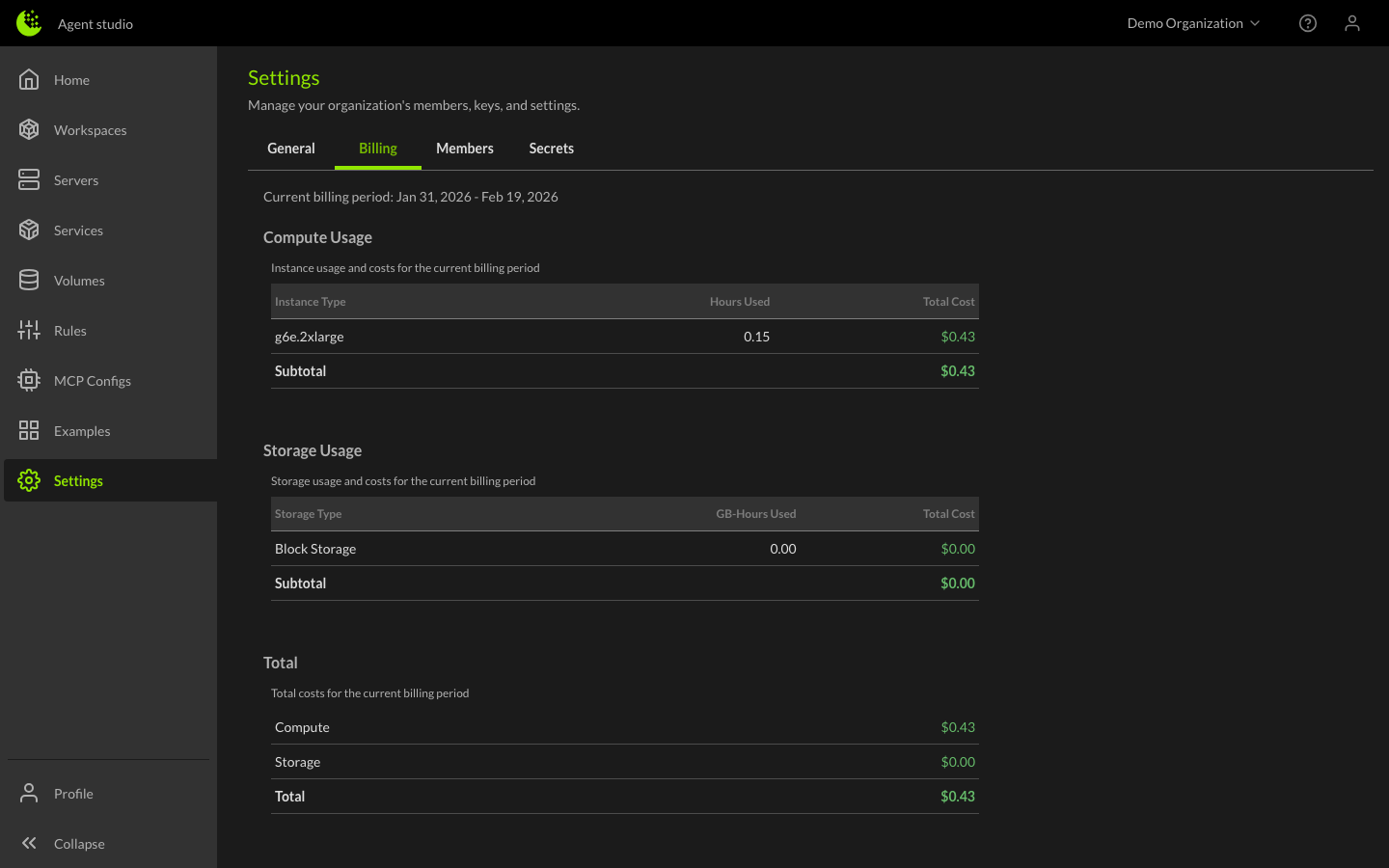Open the Workspaces section
1389x868 pixels.
pyautogui.click(x=90, y=129)
